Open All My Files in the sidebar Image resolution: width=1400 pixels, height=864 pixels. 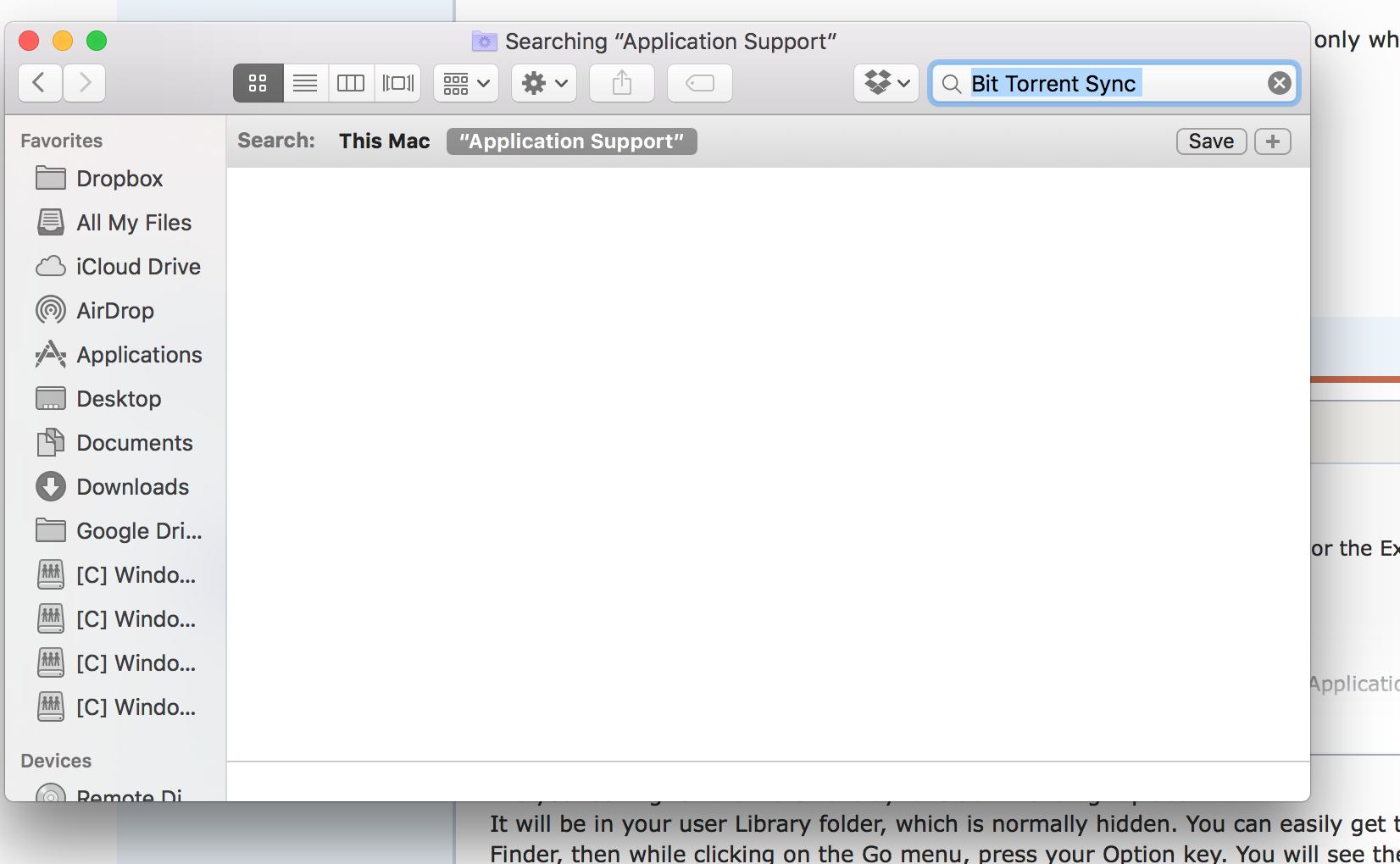[115, 223]
